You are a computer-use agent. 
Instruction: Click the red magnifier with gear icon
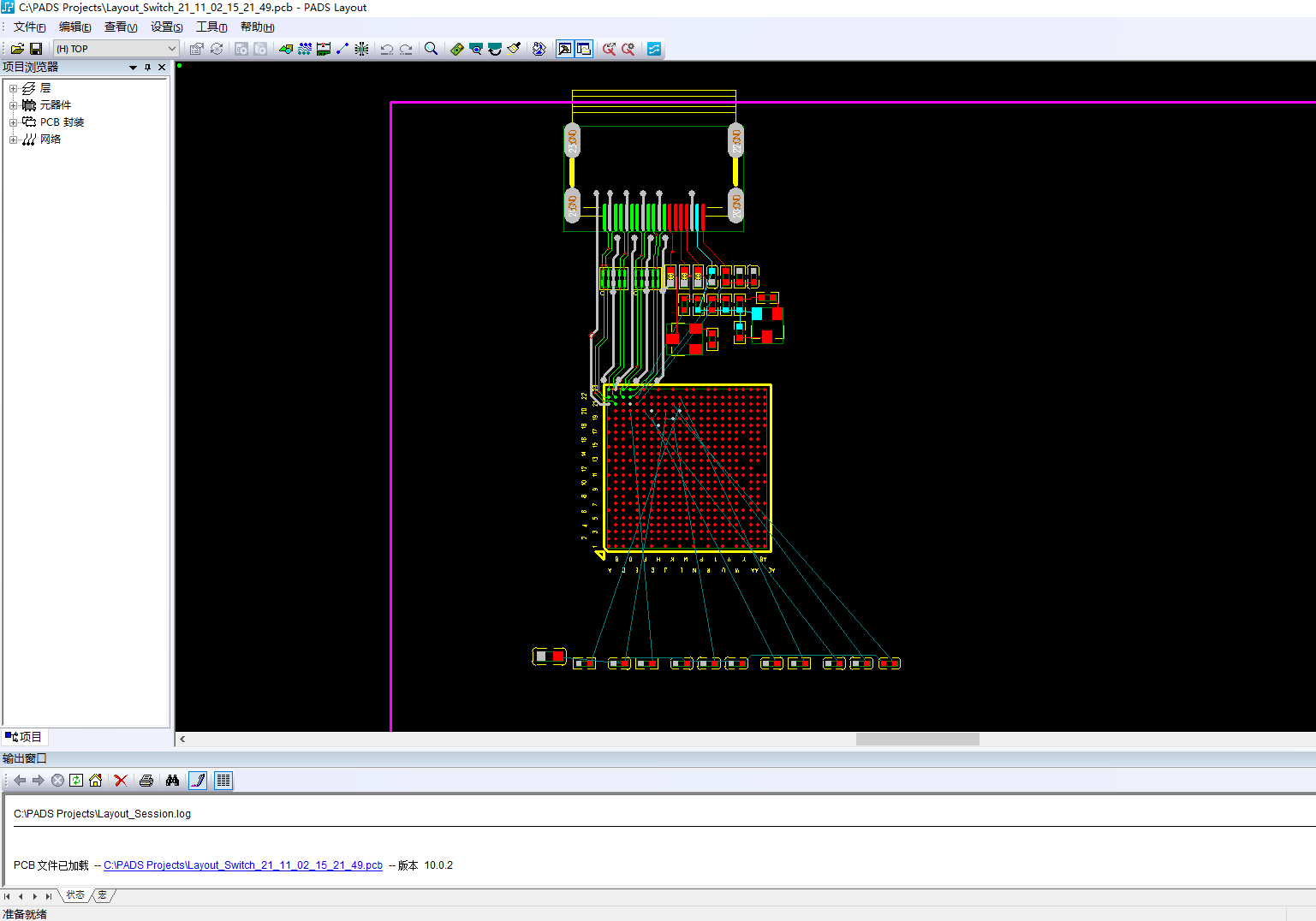628,49
